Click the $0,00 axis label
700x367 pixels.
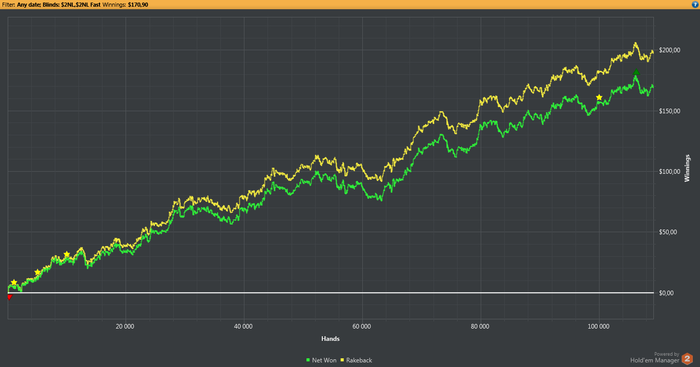click(667, 293)
